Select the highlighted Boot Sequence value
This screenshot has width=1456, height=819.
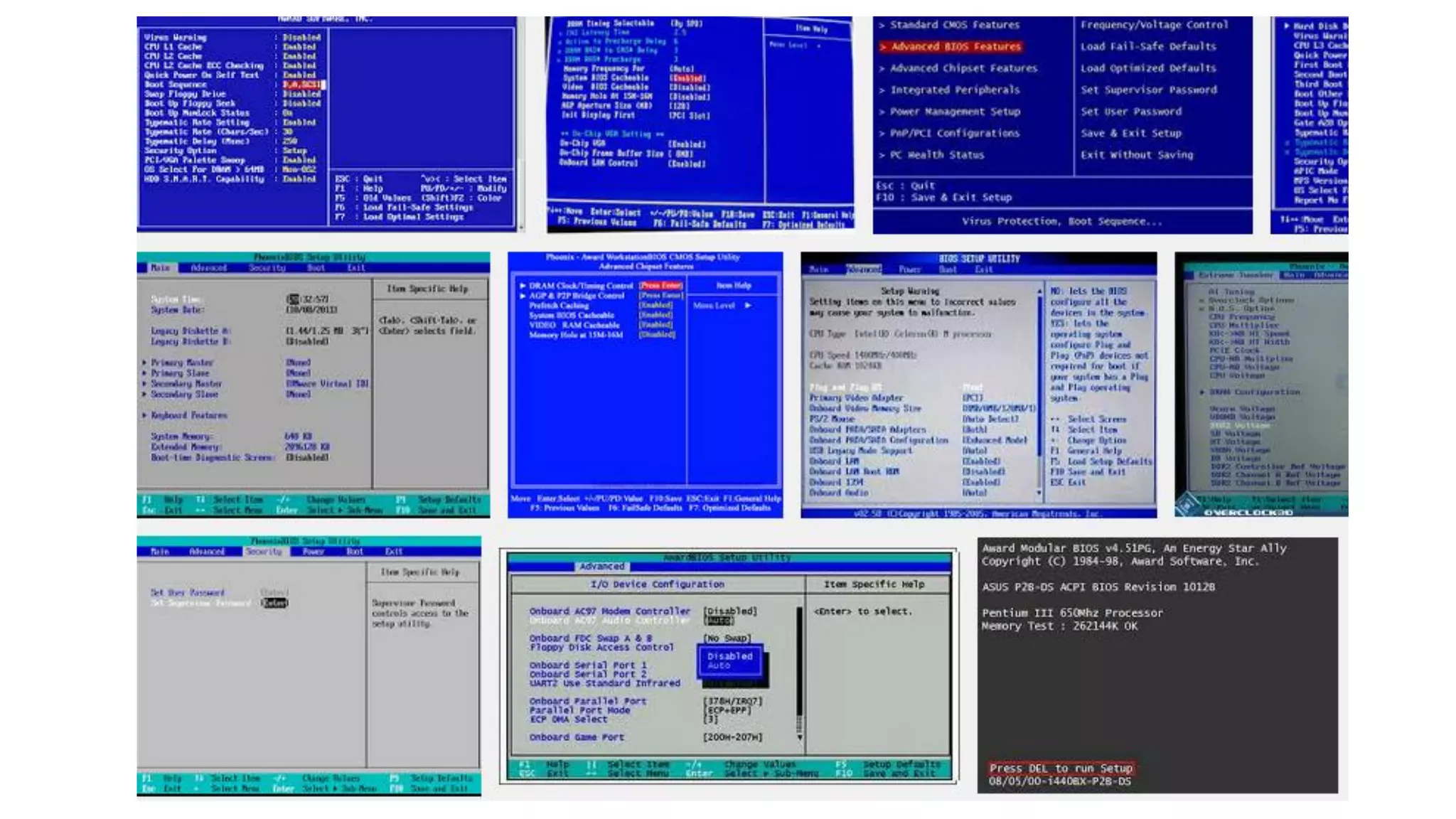point(302,85)
